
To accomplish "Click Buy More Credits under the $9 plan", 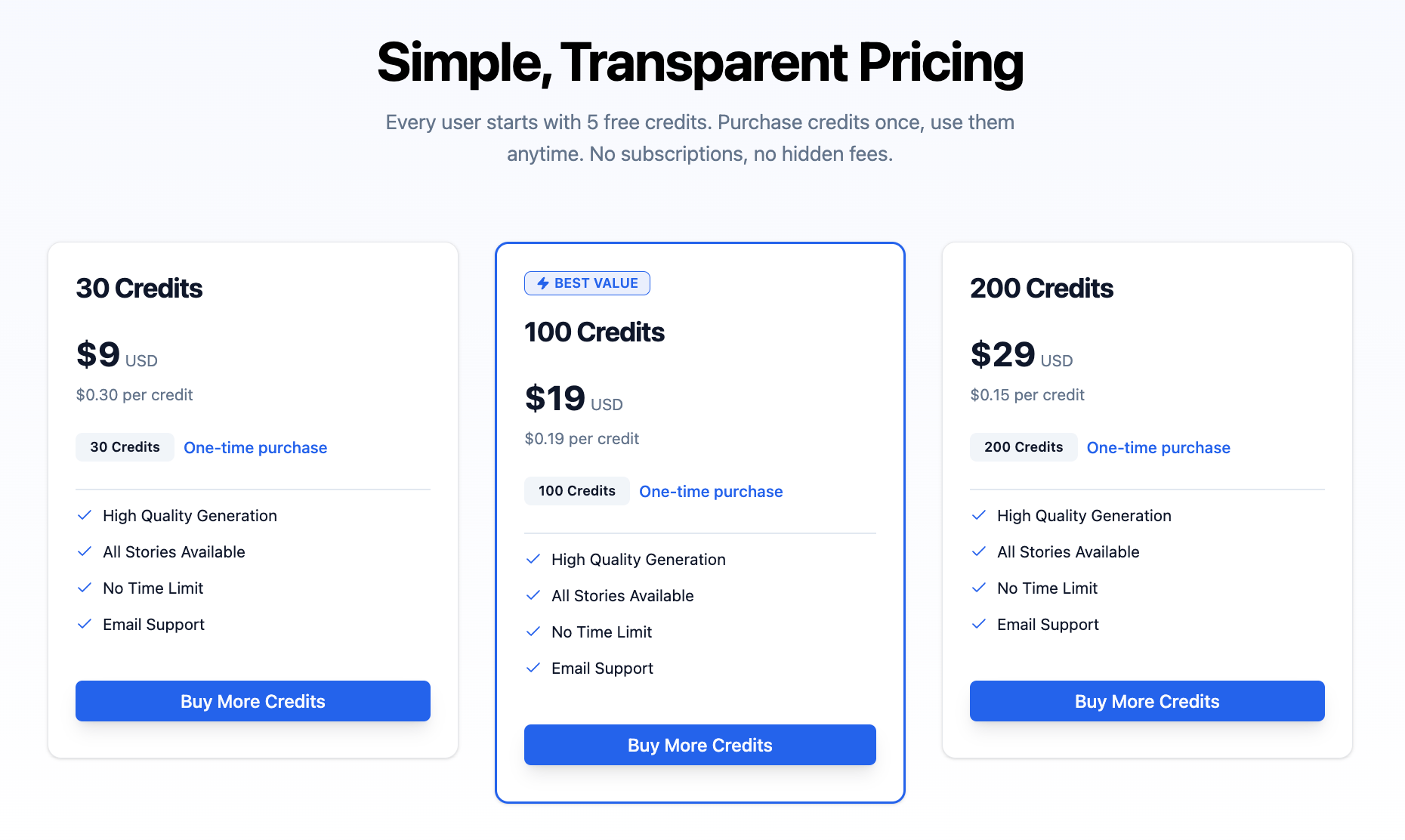I will 252,701.
